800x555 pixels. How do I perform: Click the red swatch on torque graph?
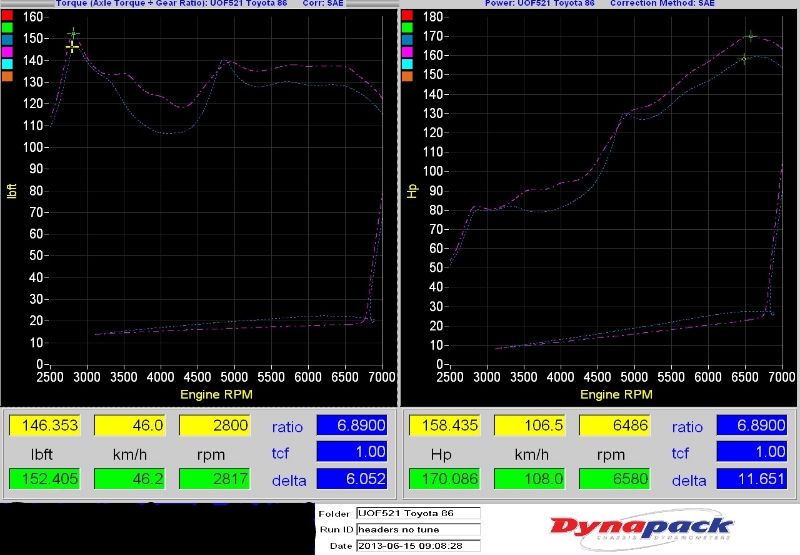[8, 17]
